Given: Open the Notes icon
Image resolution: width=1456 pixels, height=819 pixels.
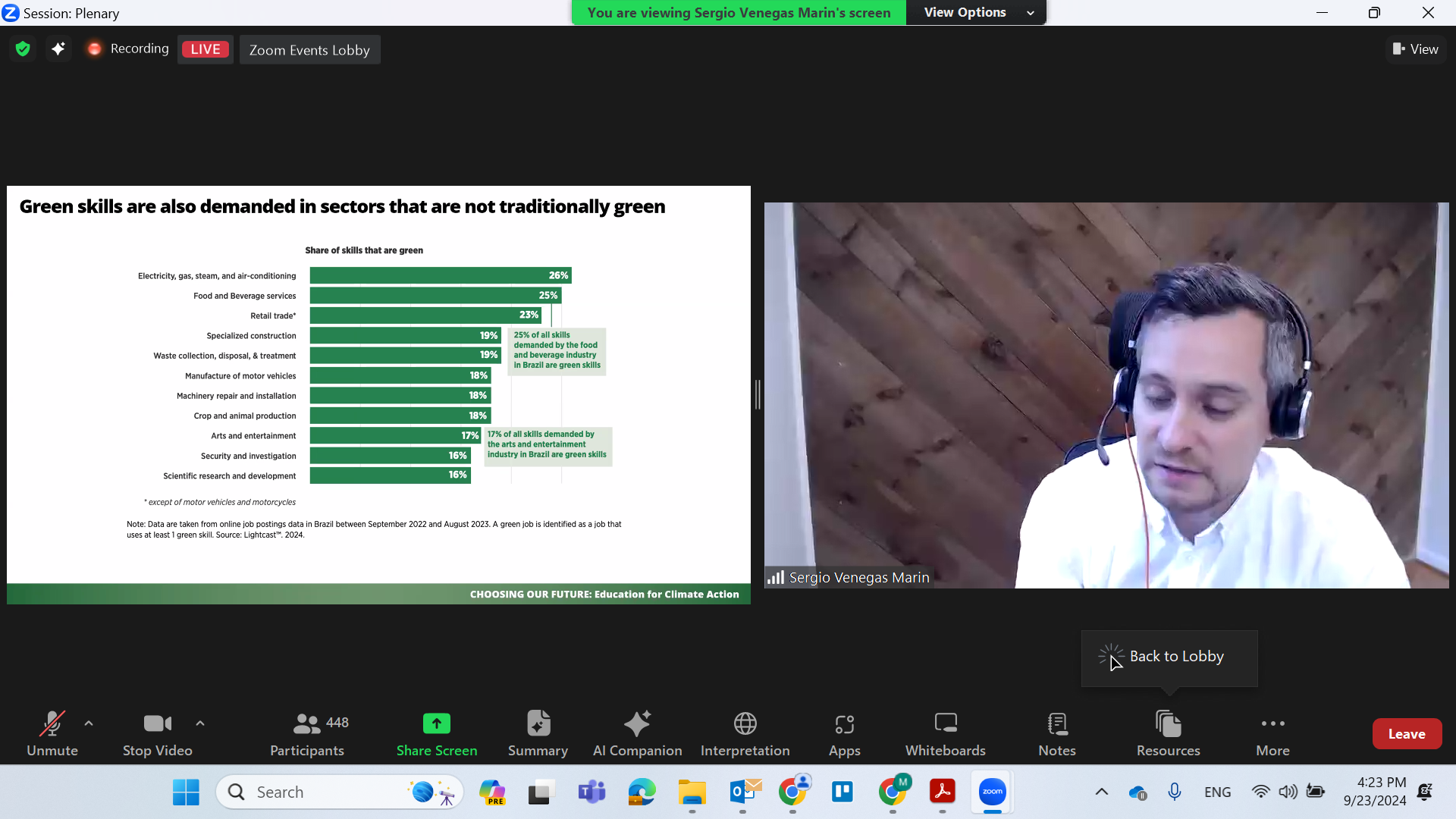Looking at the screenshot, I should click(1056, 733).
